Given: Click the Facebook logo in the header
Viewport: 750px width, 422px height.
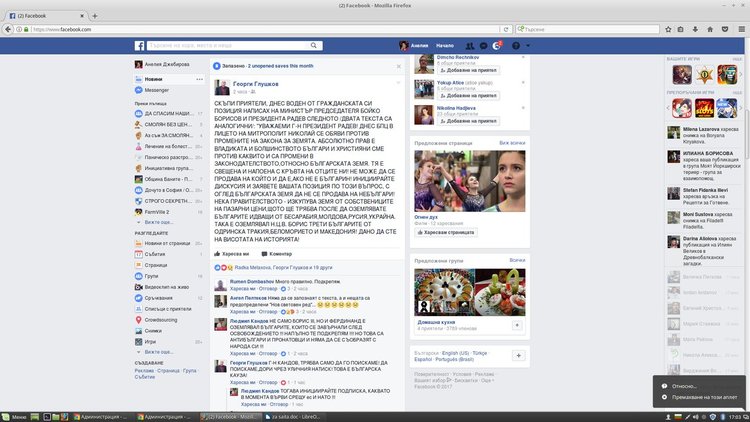Looking at the screenshot, I should coord(141,47).
